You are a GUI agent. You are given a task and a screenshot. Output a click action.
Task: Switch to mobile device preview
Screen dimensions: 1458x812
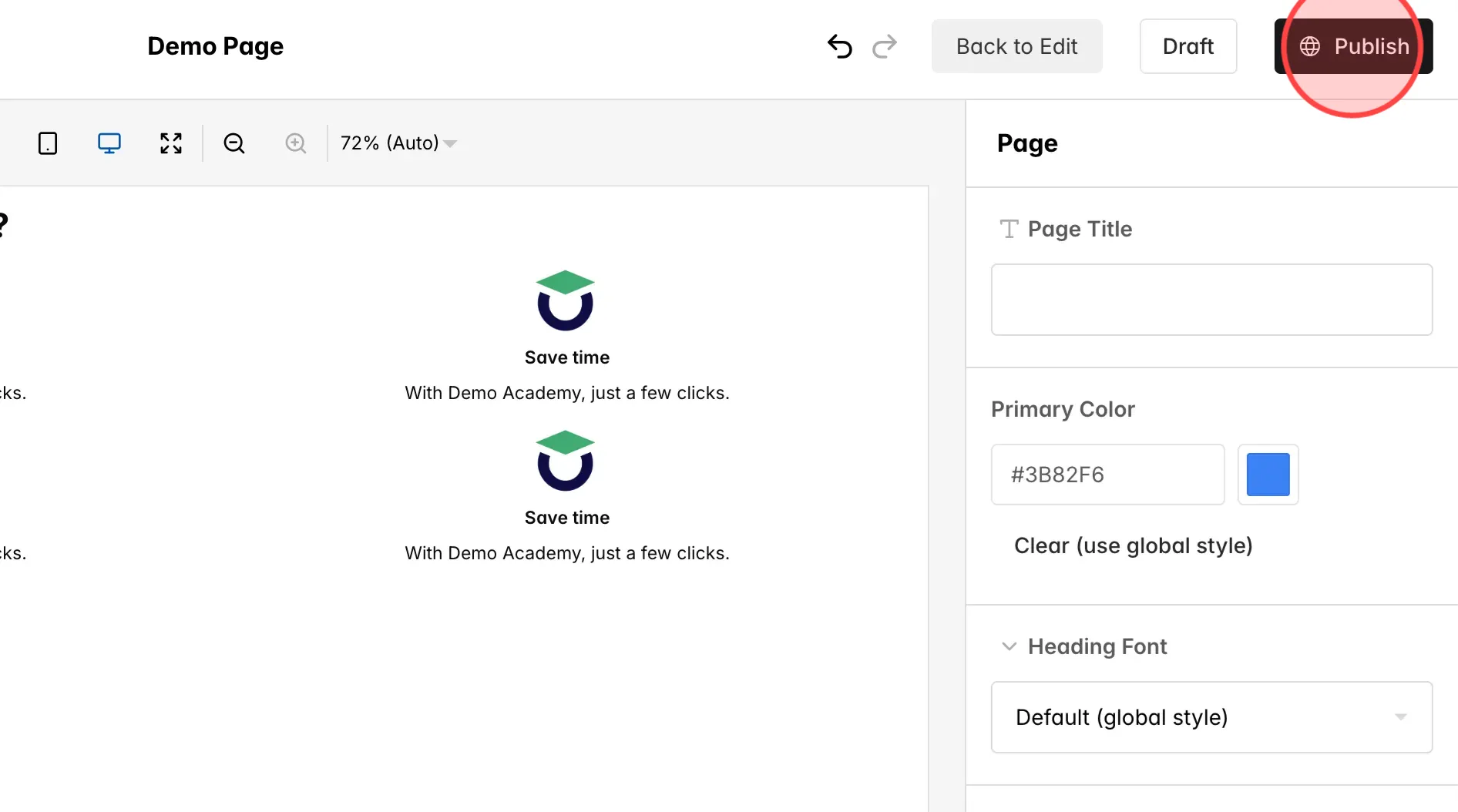pos(48,143)
